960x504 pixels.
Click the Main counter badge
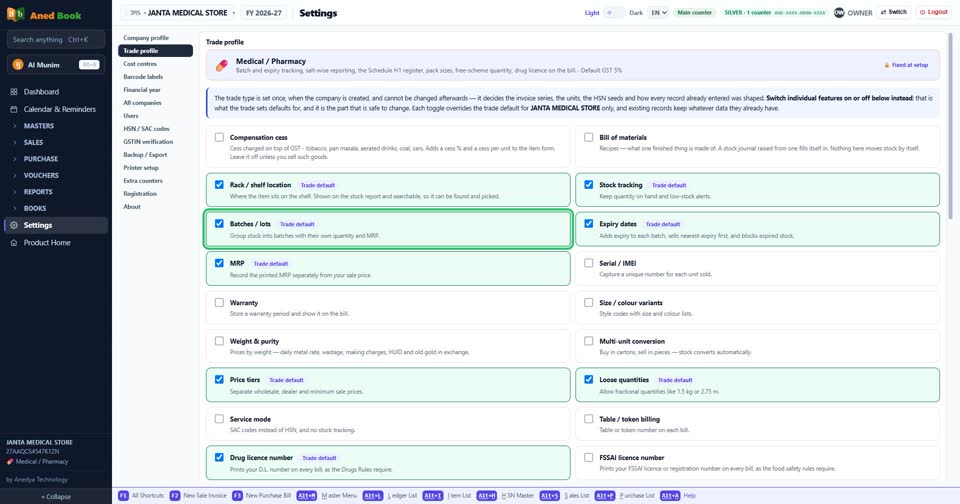point(694,13)
